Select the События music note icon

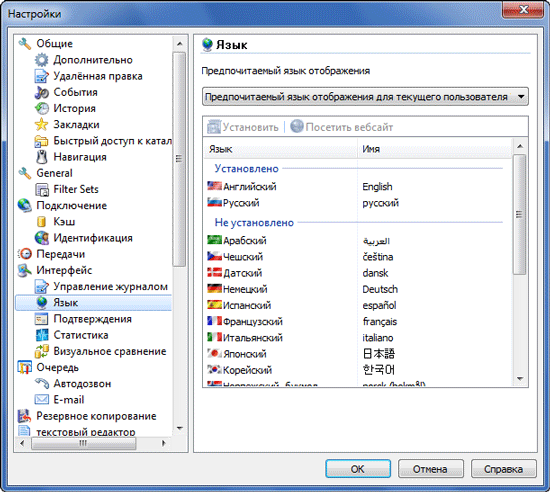tap(41, 92)
